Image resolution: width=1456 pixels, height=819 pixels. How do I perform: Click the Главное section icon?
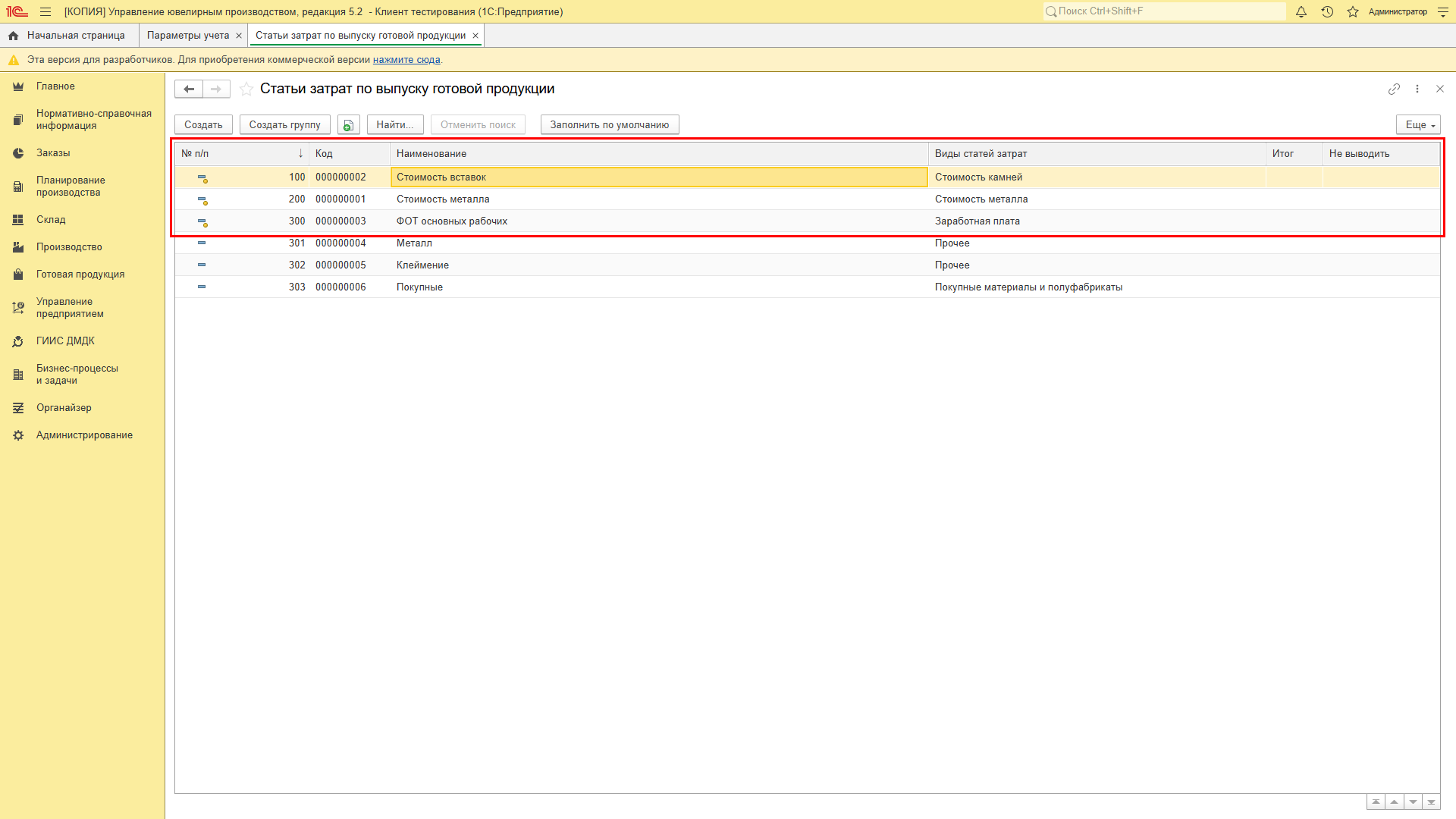coord(18,86)
